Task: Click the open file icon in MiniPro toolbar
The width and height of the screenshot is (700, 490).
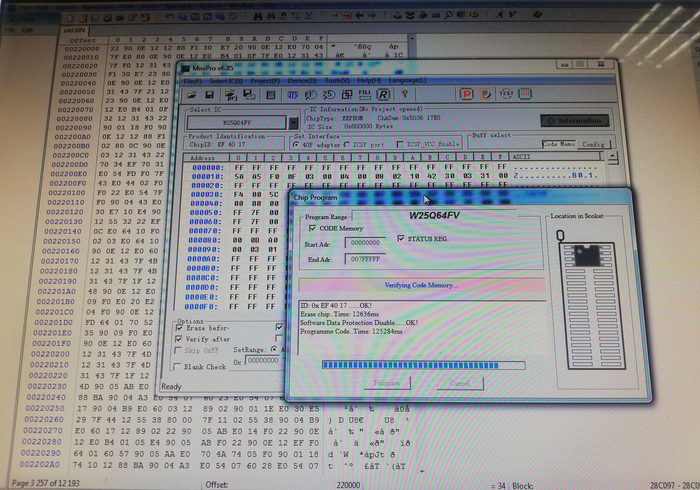Action: point(192,95)
